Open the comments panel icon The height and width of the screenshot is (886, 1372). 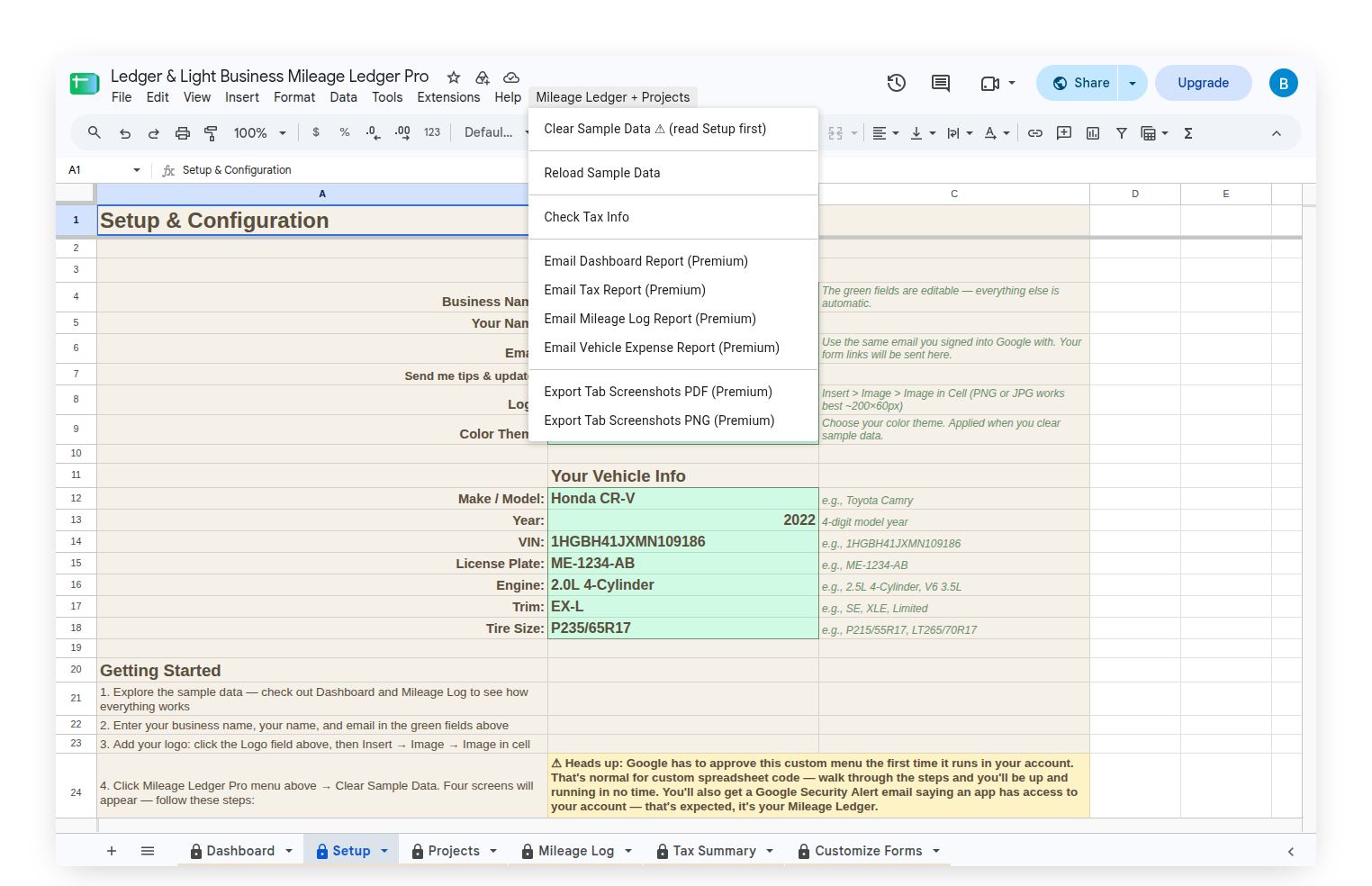point(941,83)
